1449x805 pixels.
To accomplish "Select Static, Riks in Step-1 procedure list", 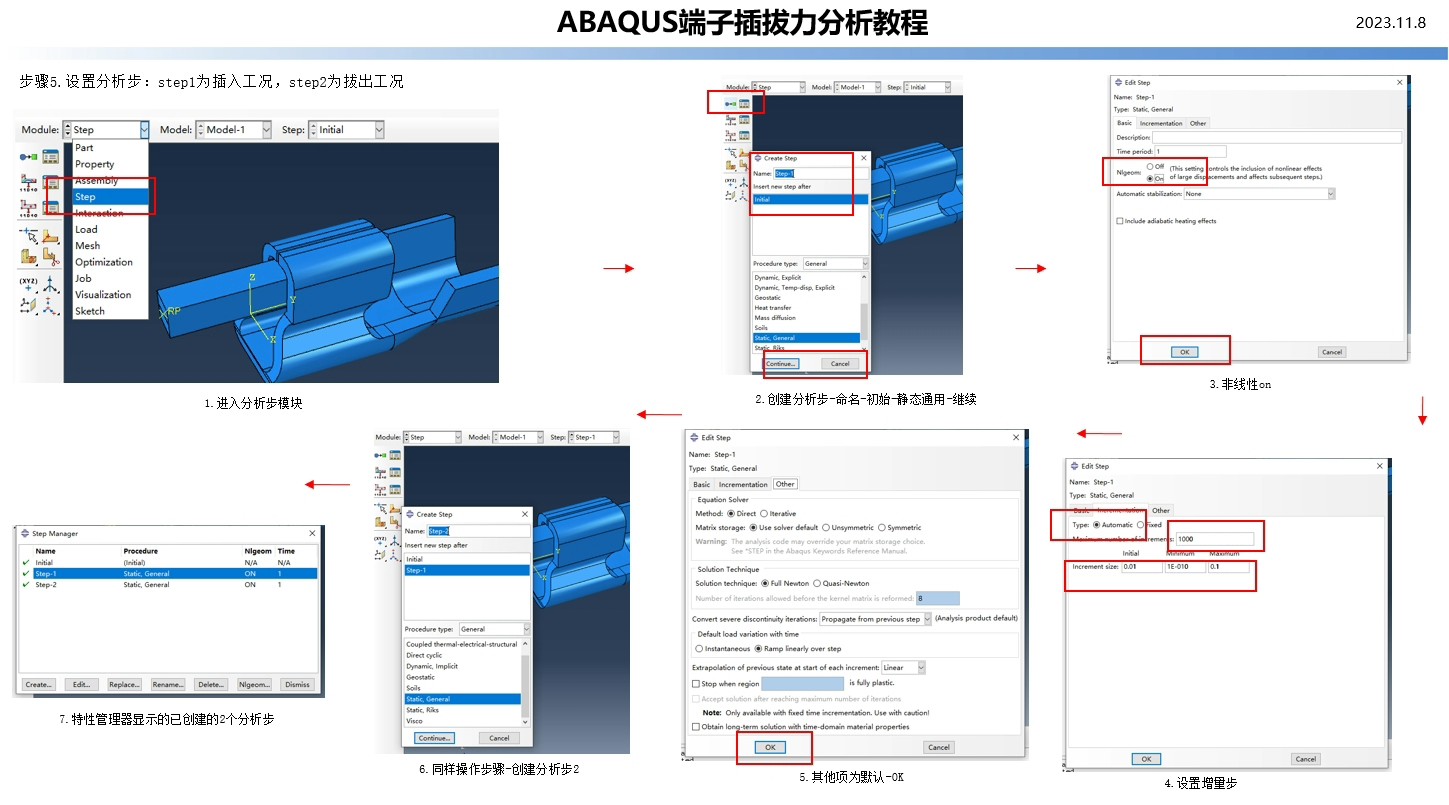I will click(769, 348).
